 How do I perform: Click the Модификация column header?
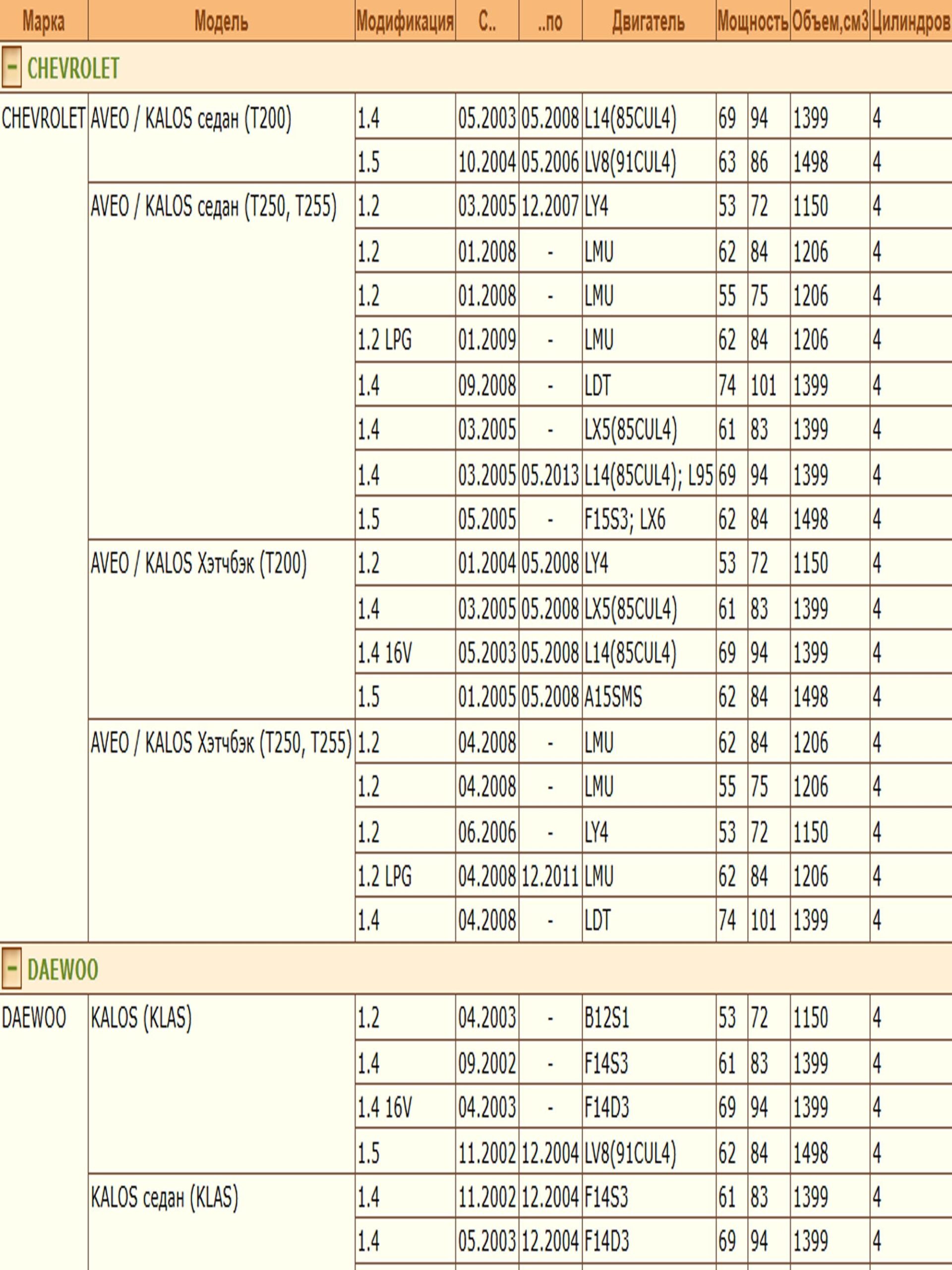405,22
